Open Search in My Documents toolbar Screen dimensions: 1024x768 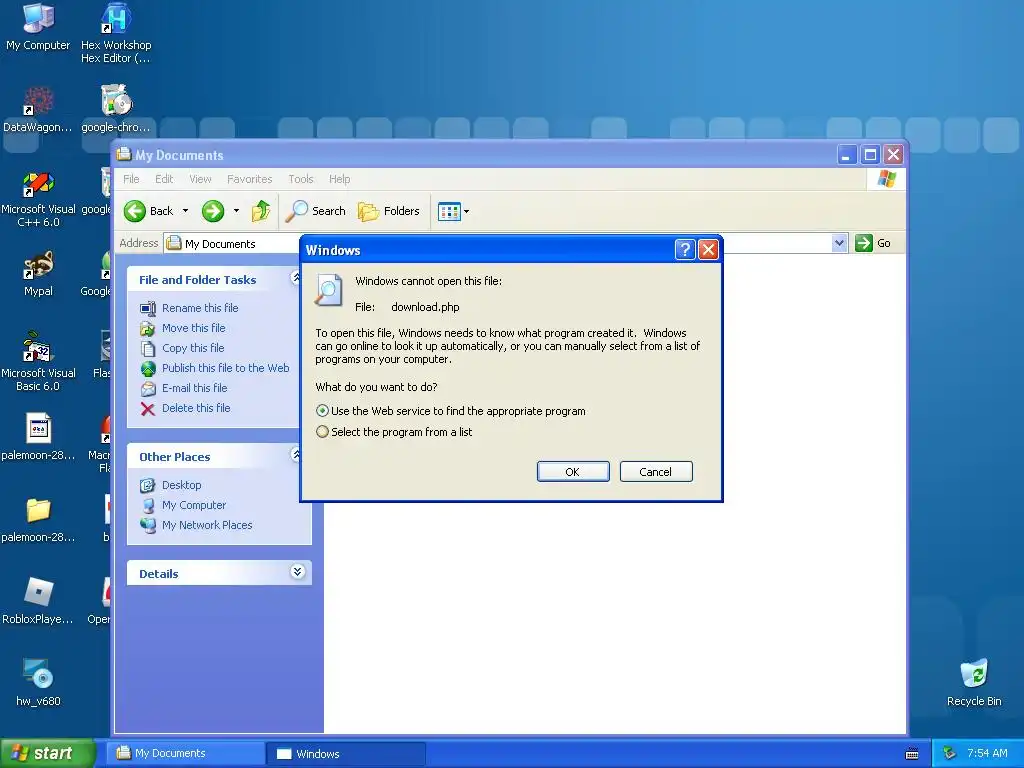316,211
